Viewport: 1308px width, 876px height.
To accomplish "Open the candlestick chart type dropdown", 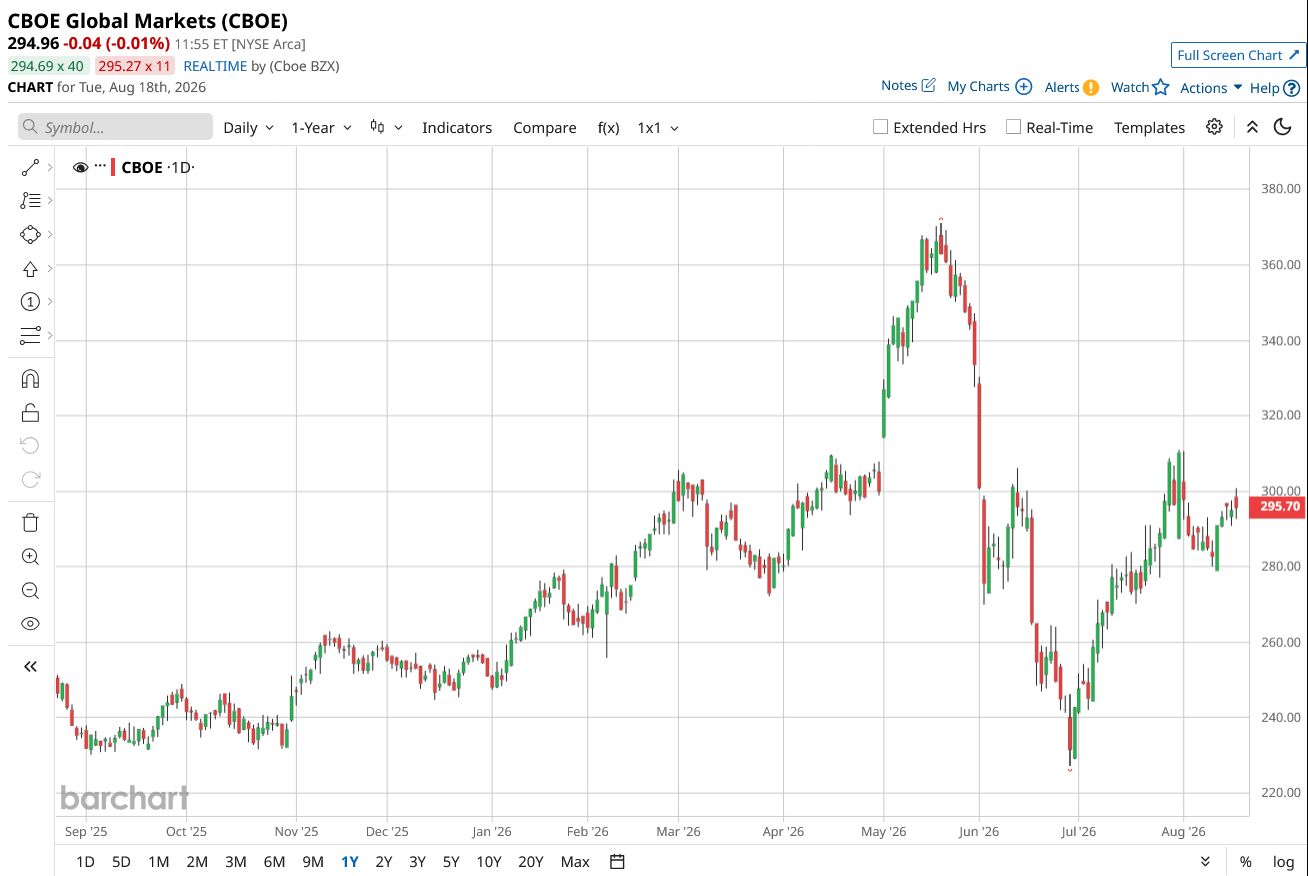I will point(386,127).
